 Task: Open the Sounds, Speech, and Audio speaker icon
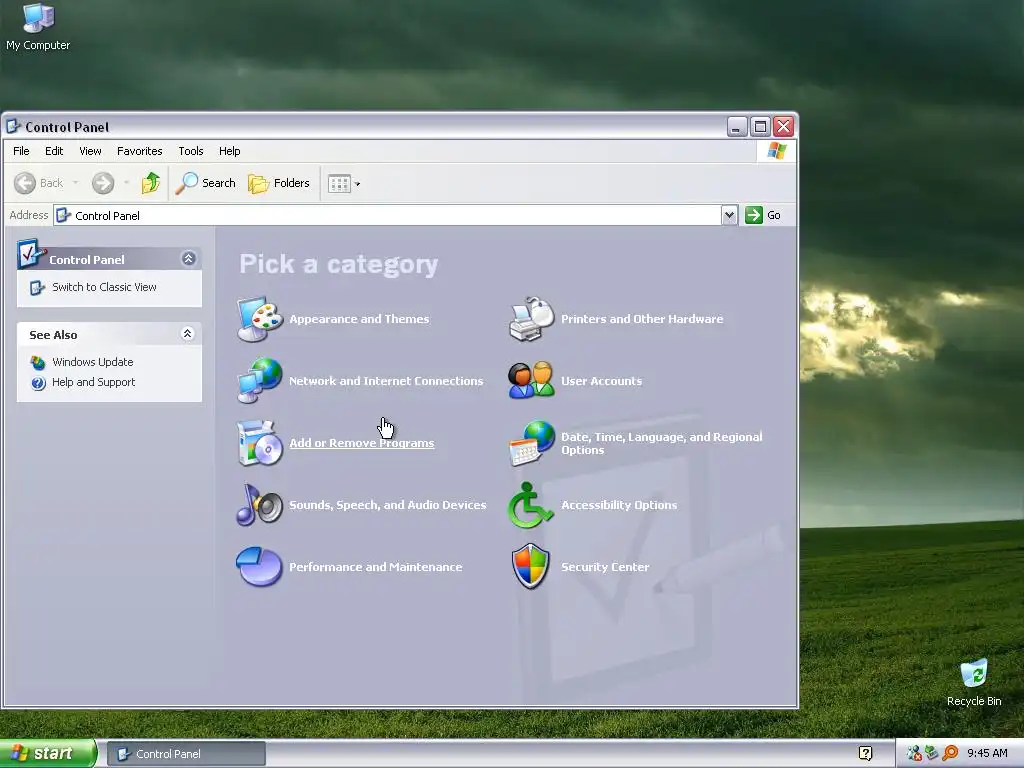coord(259,505)
